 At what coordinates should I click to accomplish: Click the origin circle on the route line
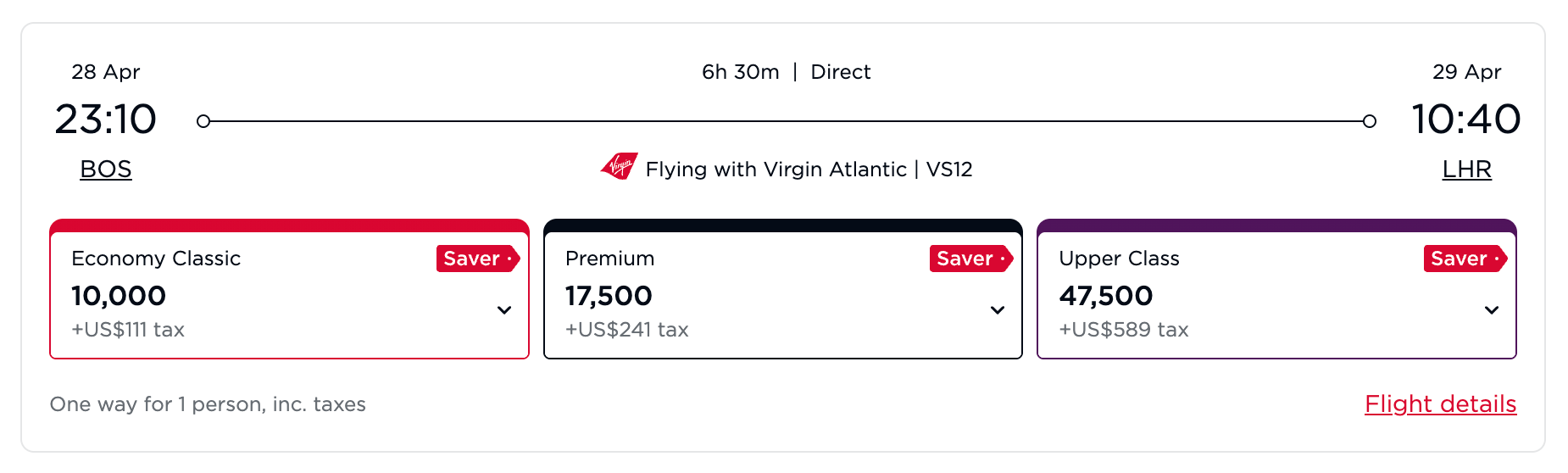(x=203, y=121)
